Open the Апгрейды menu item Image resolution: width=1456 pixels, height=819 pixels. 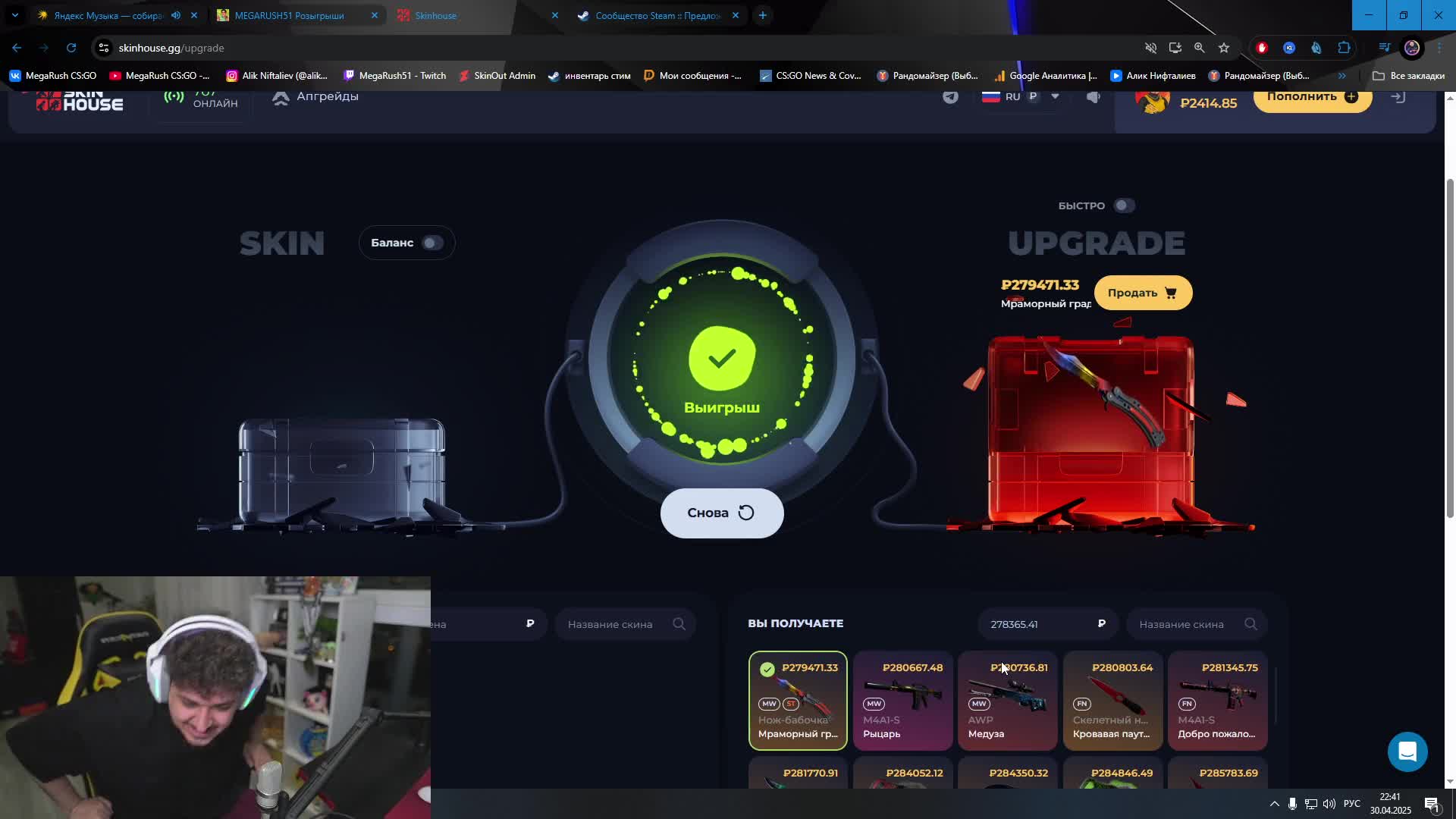coord(315,97)
